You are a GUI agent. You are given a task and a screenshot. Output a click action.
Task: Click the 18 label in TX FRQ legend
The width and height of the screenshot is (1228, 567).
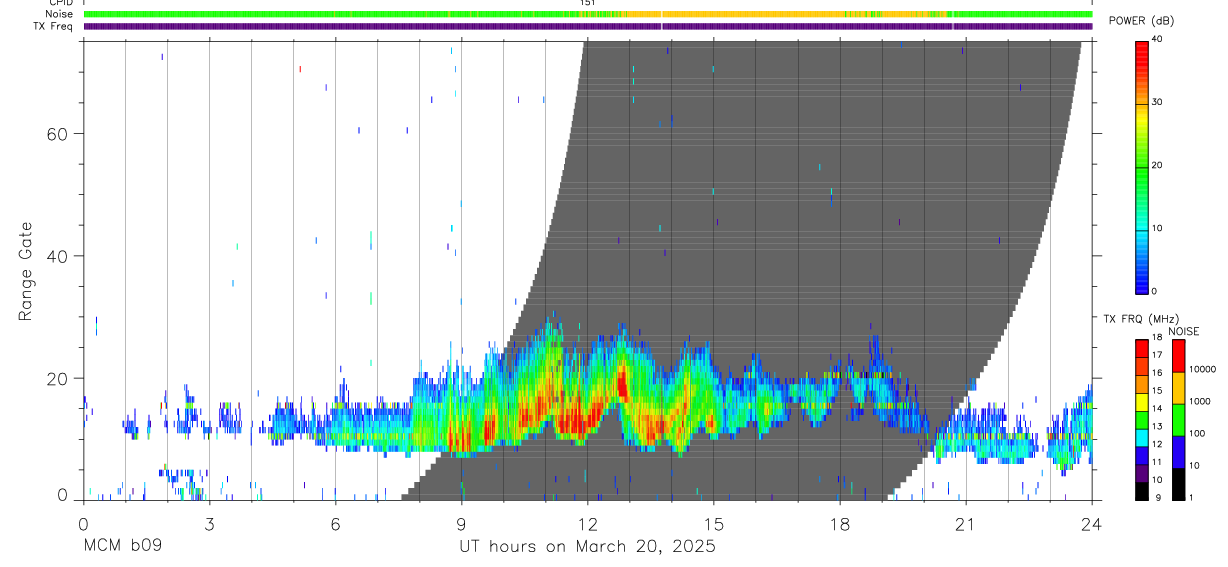[x=1156, y=338]
